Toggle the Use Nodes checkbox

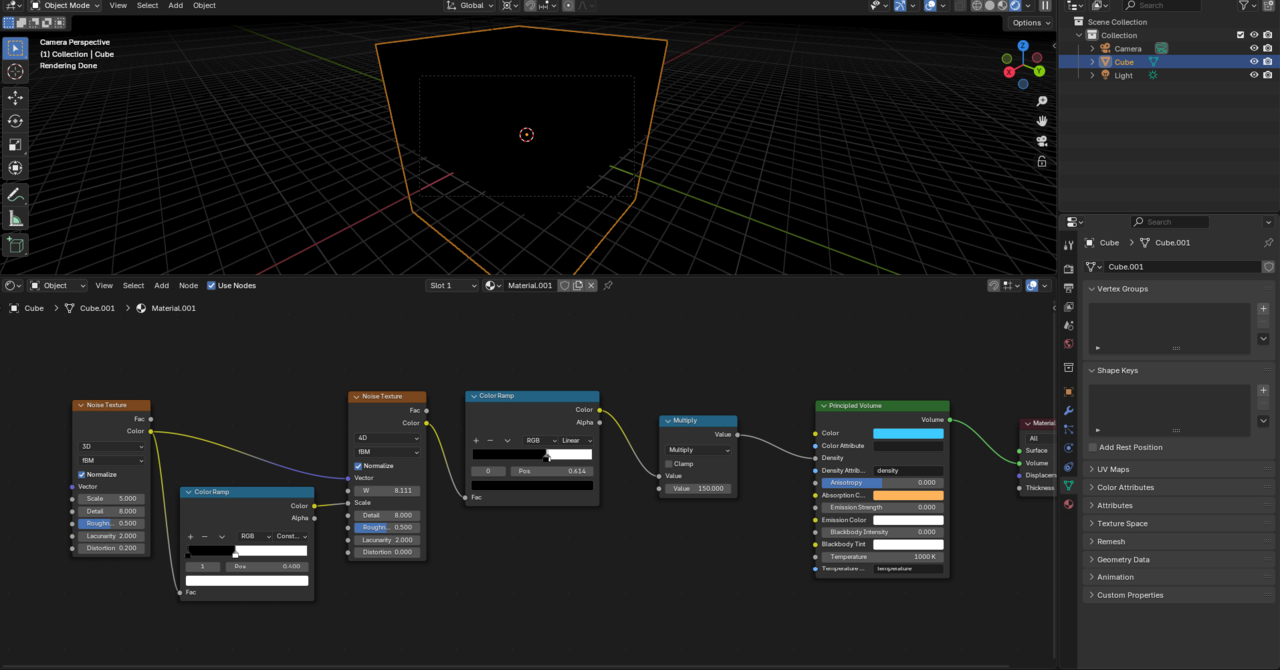211,285
